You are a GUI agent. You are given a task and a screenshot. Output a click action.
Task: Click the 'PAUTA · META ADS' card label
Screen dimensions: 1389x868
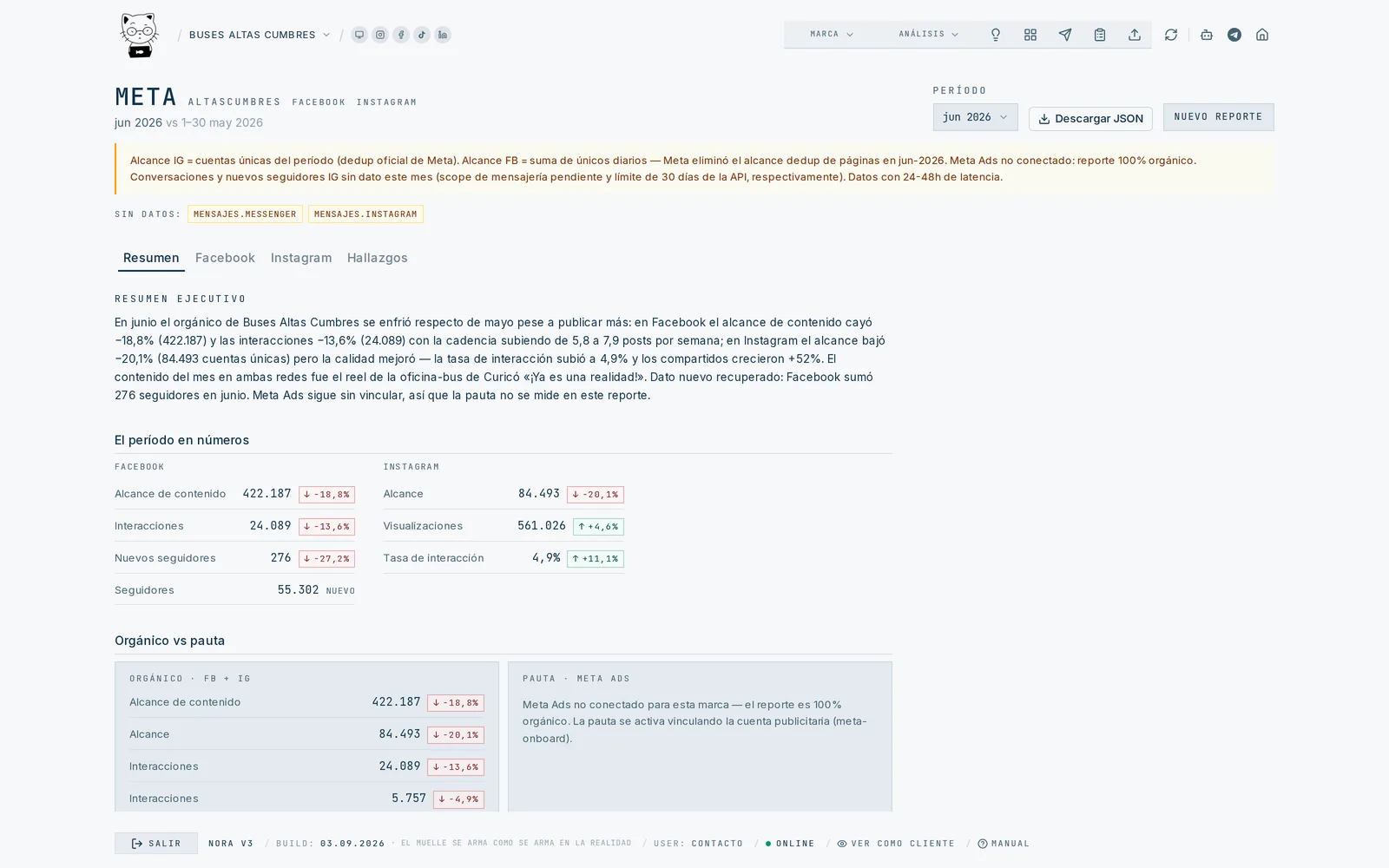[x=576, y=679]
